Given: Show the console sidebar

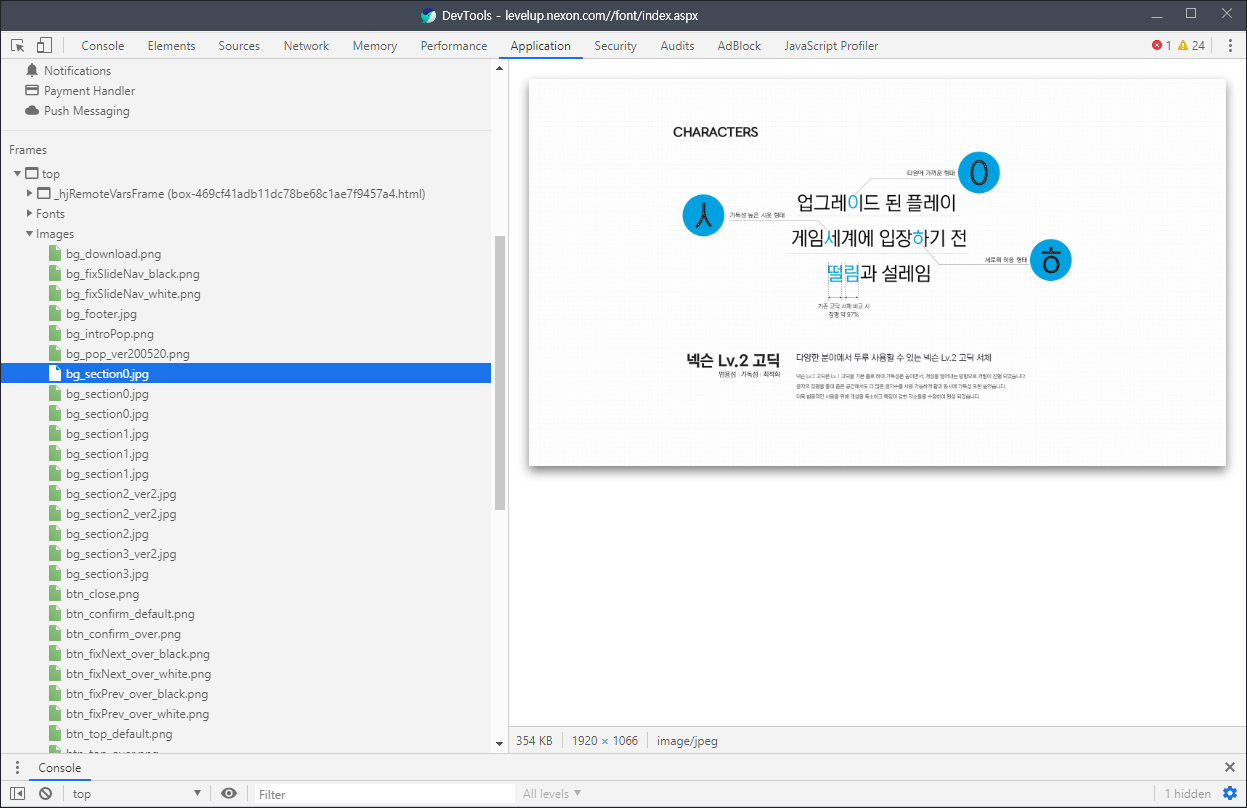Looking at the screenshot, I should (18, 794).
